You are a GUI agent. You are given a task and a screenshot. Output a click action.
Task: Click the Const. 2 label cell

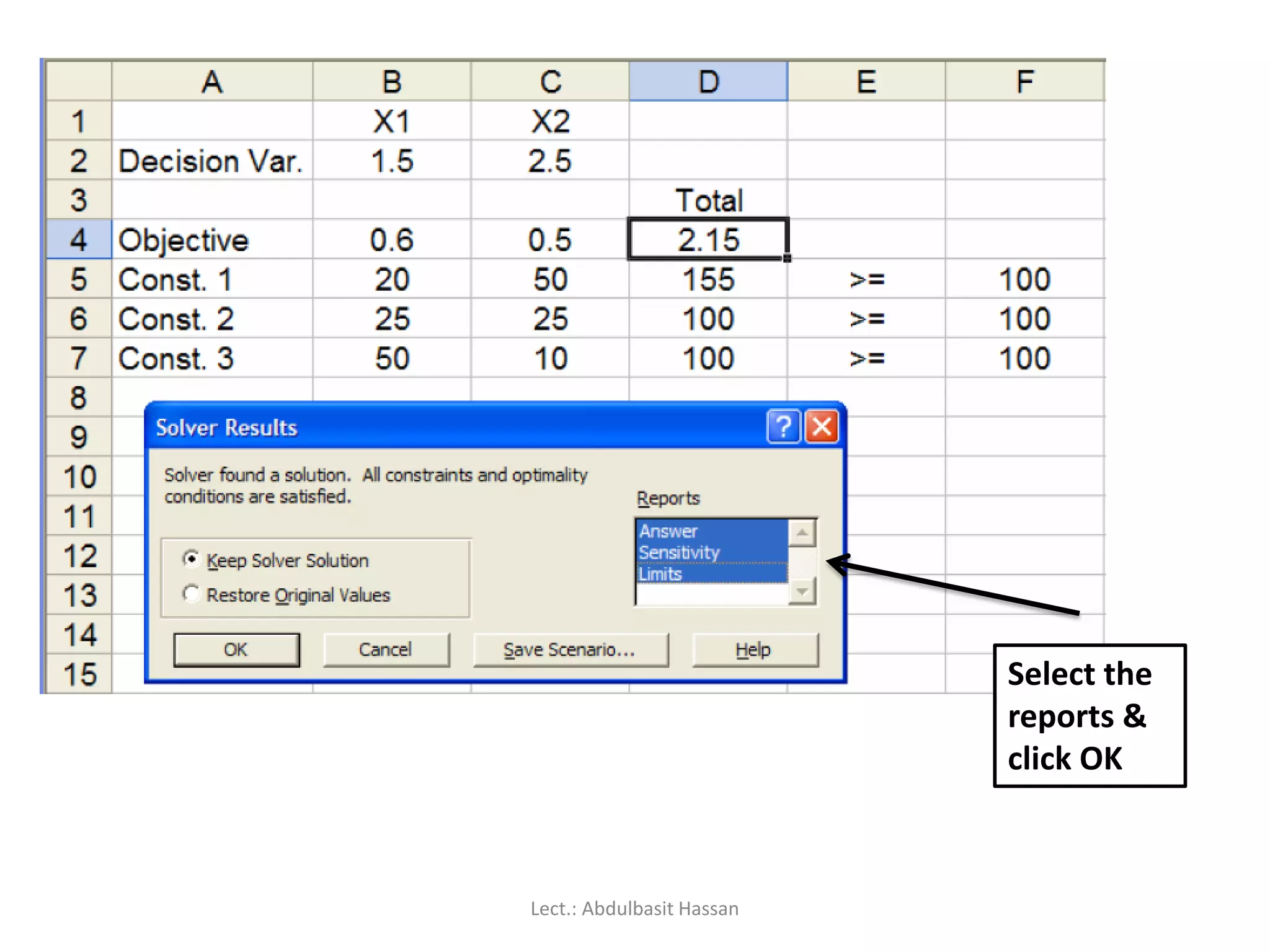(x=212, y=319)
